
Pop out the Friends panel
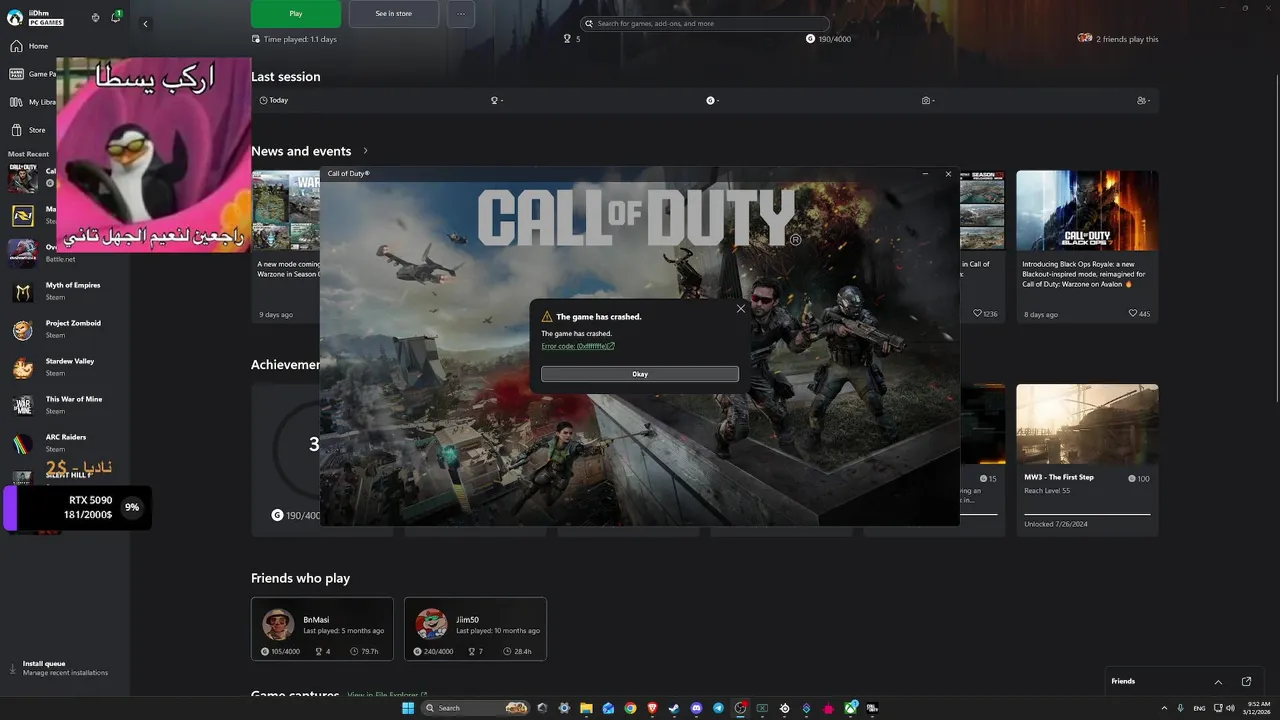(1246, 682)
